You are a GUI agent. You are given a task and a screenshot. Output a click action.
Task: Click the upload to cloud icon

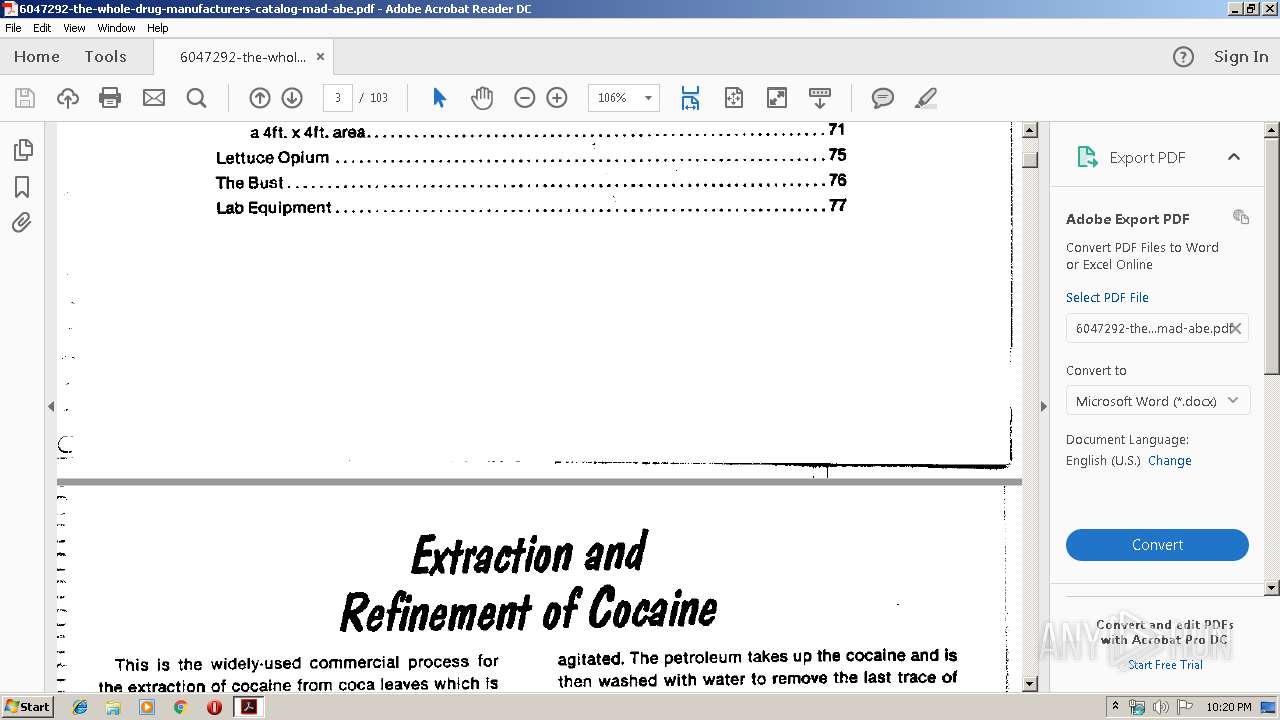coord(68,98)
